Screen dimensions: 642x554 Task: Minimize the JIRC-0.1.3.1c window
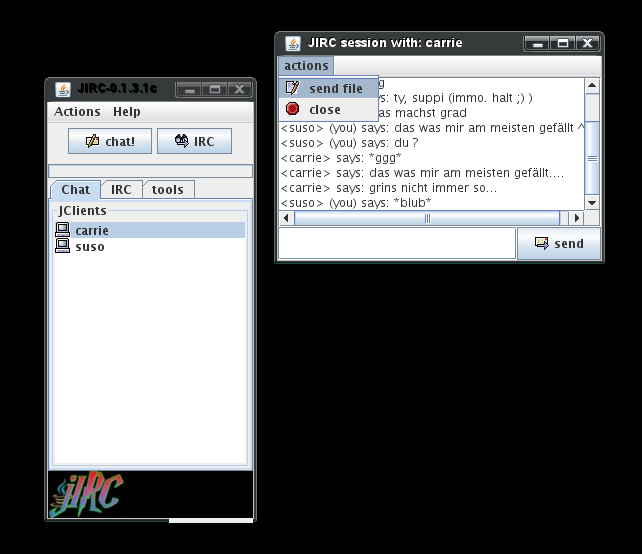(x=190, y=89)
